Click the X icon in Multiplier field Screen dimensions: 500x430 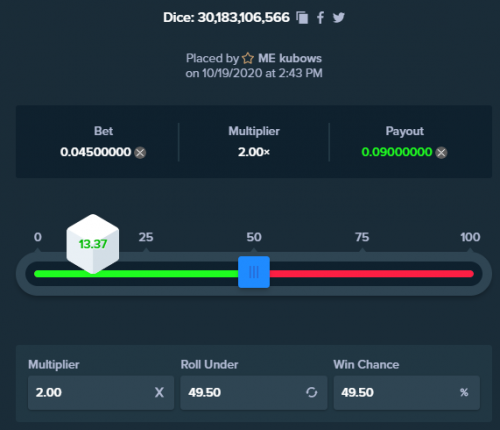[x=159, y=392]
